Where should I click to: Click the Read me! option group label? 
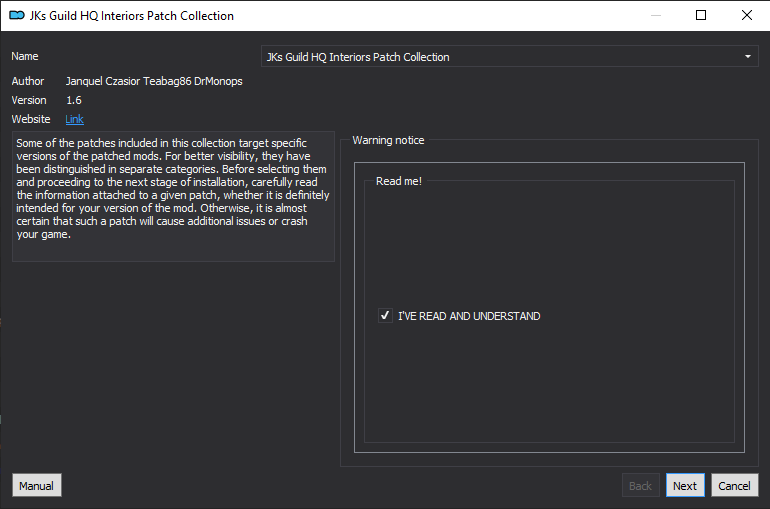click(x=399, y=181)
